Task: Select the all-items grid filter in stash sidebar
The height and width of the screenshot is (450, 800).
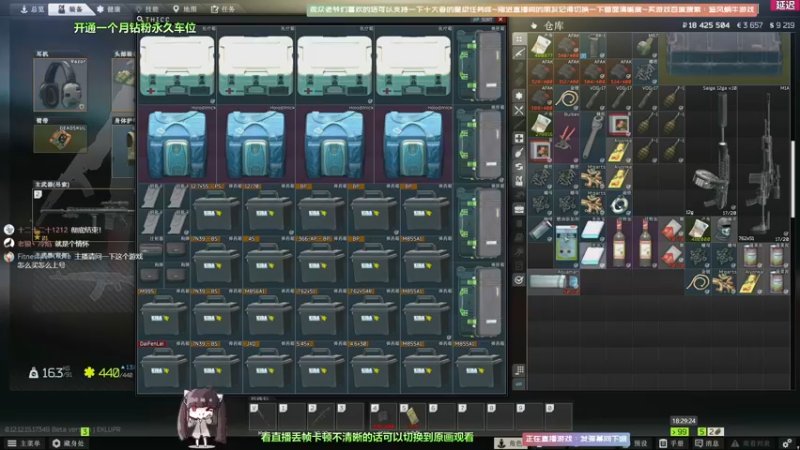Action: point(519,39)
